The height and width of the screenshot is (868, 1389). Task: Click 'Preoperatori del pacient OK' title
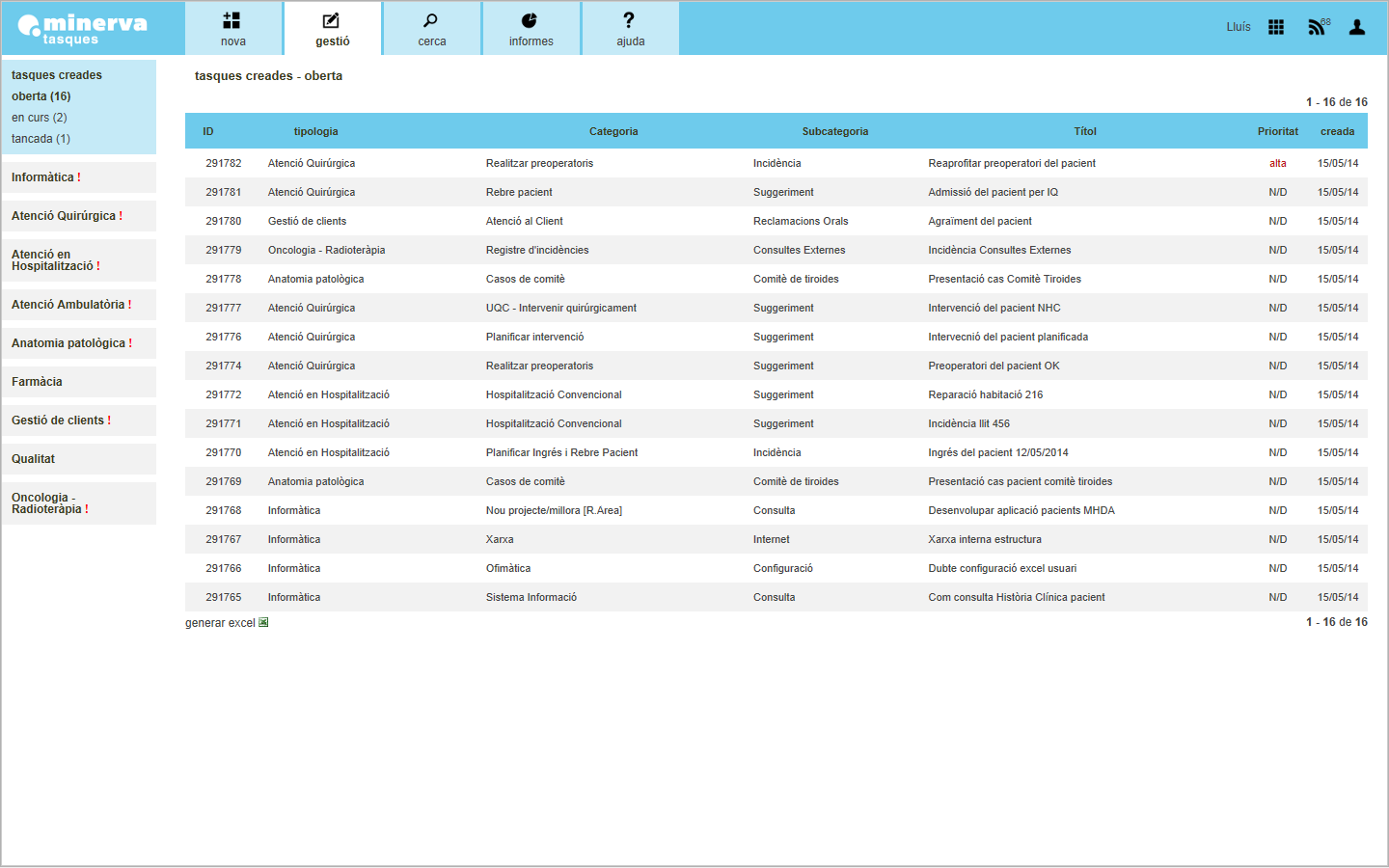[x=994, y=366]
